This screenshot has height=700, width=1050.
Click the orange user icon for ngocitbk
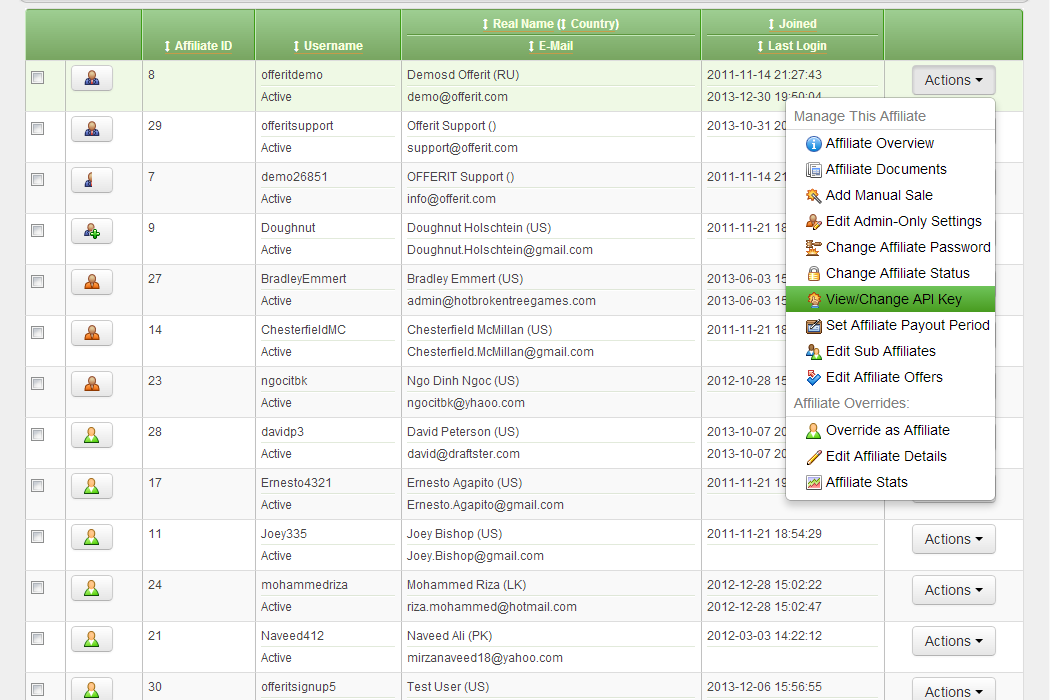click(91, 384)
